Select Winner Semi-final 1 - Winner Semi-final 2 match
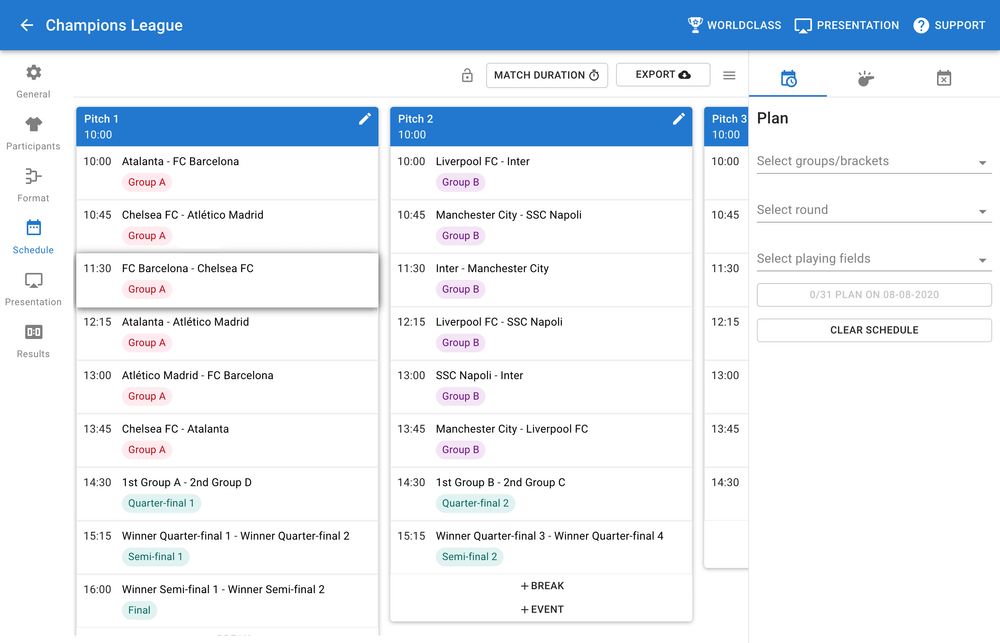This screenshot has width=1000, height=643. (x=227, y=602)
